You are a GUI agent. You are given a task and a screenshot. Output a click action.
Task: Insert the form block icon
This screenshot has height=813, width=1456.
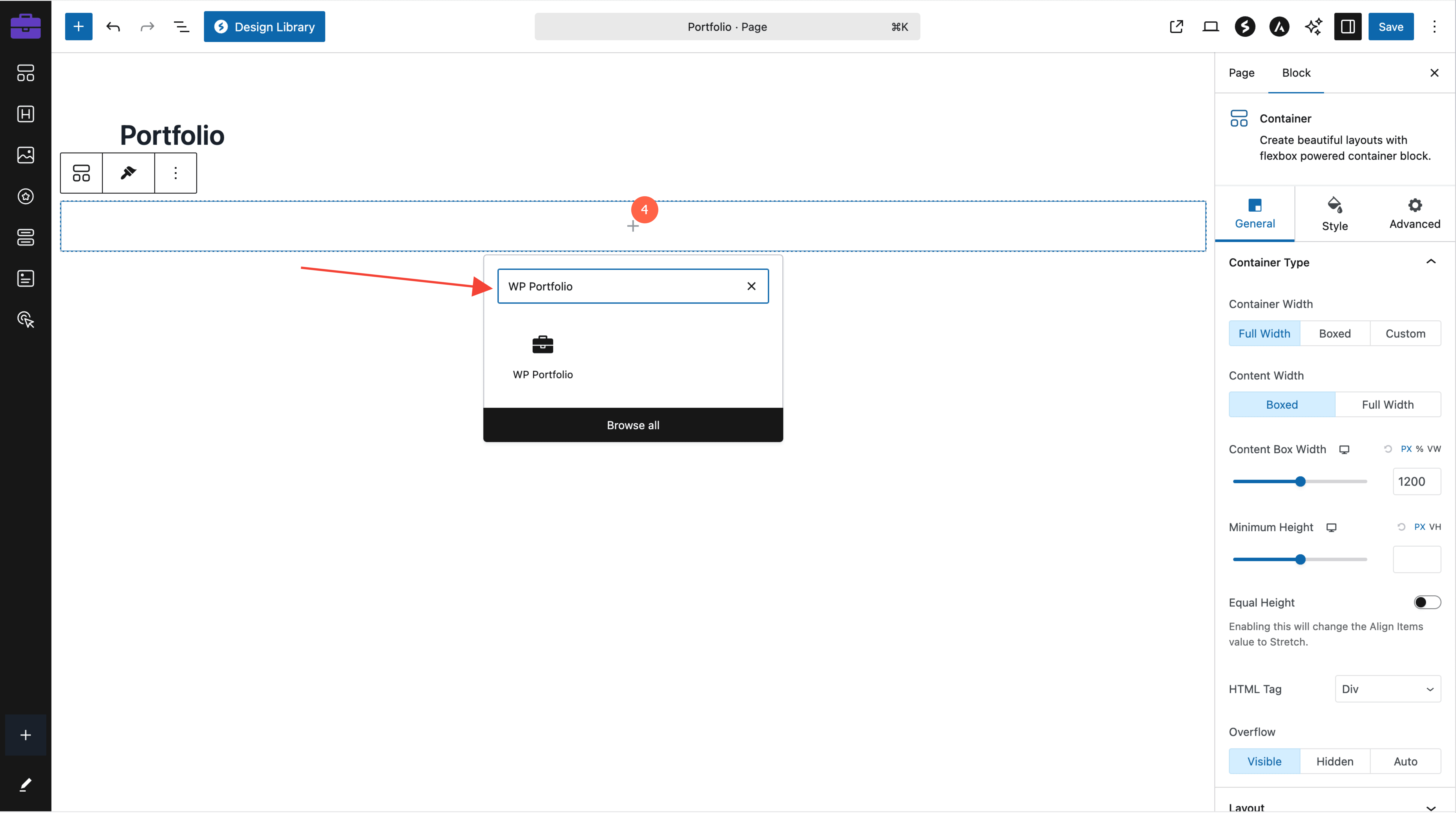point(25,279)
